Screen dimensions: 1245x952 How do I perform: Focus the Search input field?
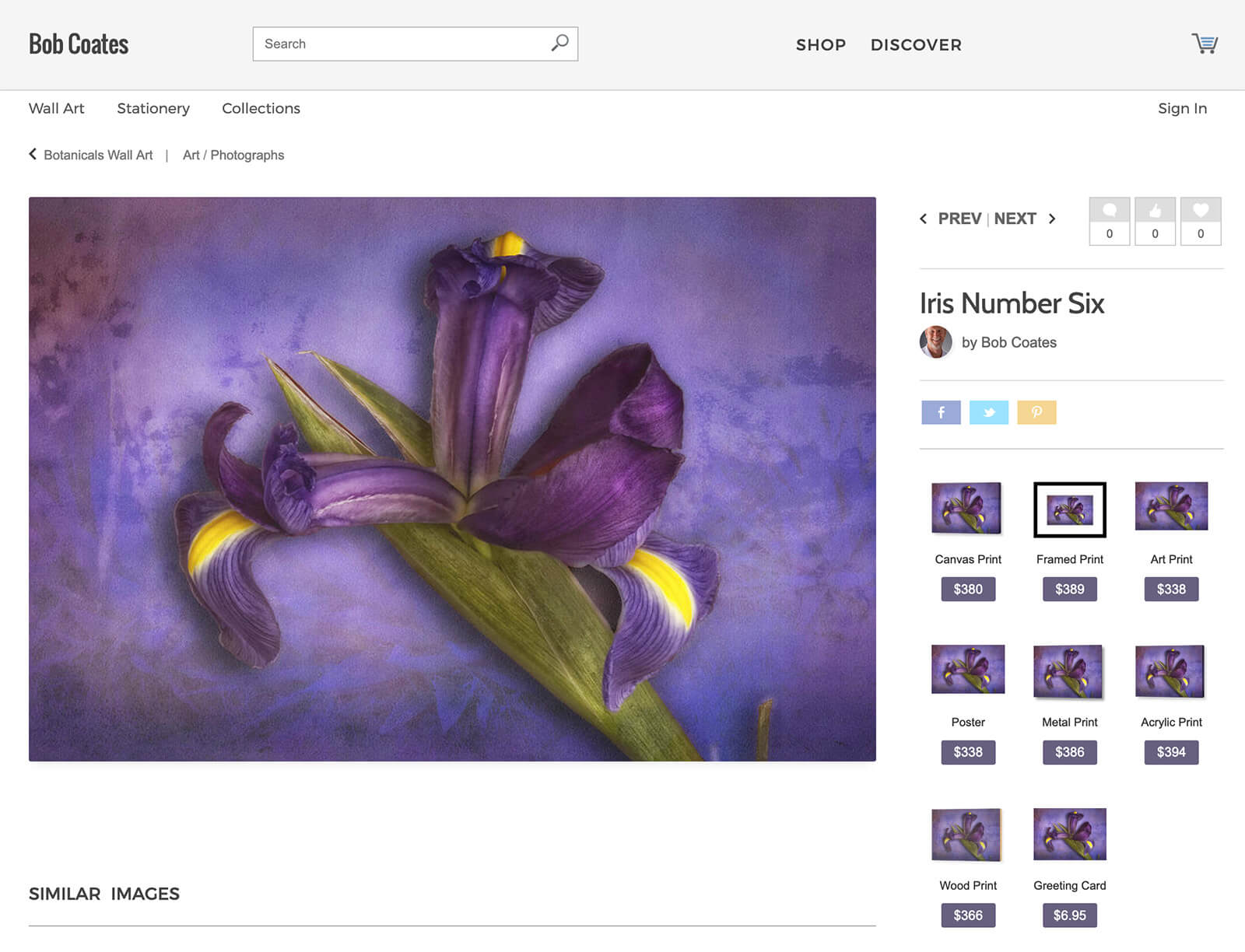pyautogui.click(x=401, y=44)
